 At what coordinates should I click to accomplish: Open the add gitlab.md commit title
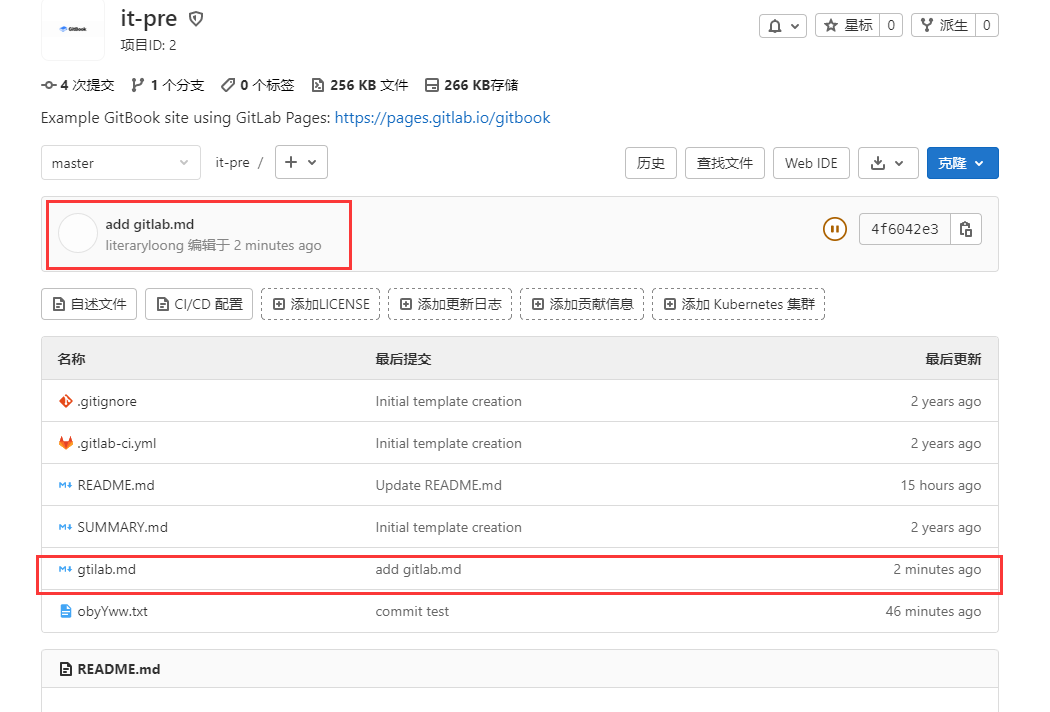[x=149, y=224]
